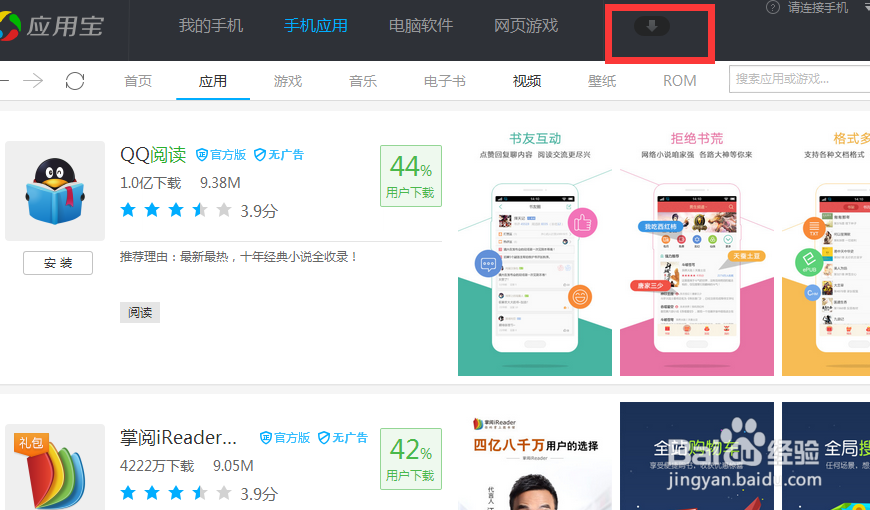The width and height of the screenshot is (870, 510).
Task: Switch to 视频 tab
Action: [x=527, y=81]
